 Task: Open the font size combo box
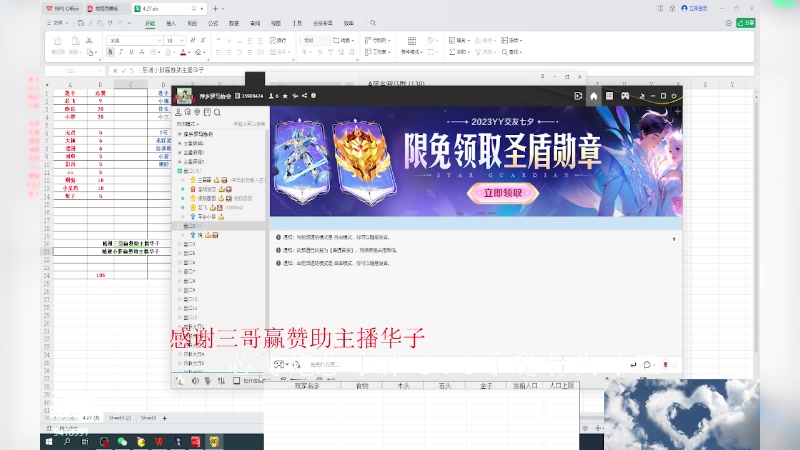pos(174,40)
